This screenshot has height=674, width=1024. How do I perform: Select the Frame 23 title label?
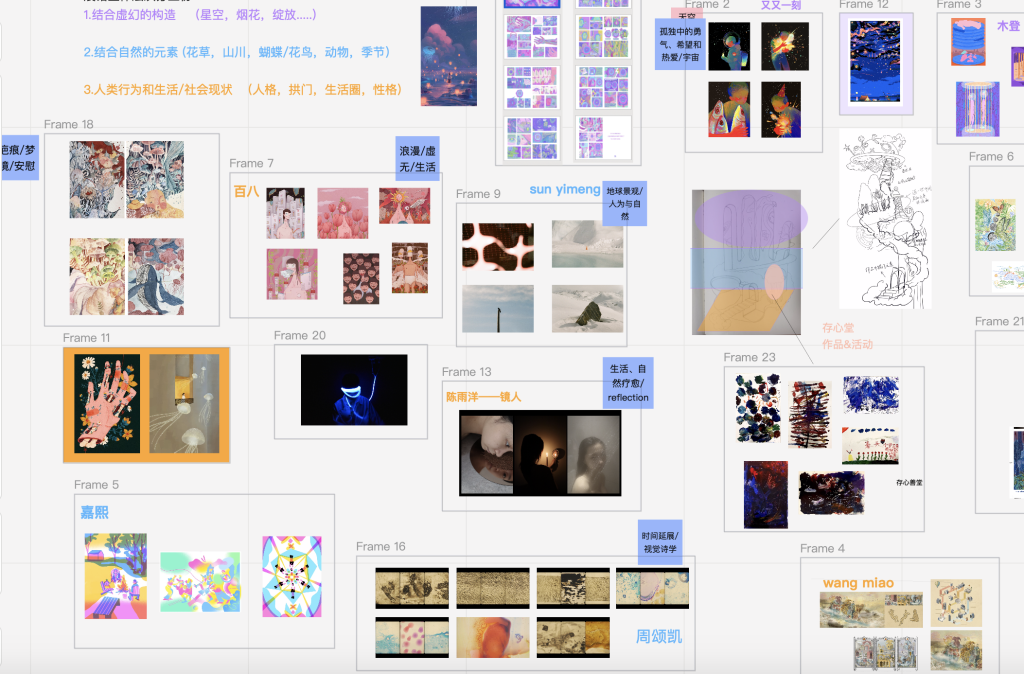[749, 358]
